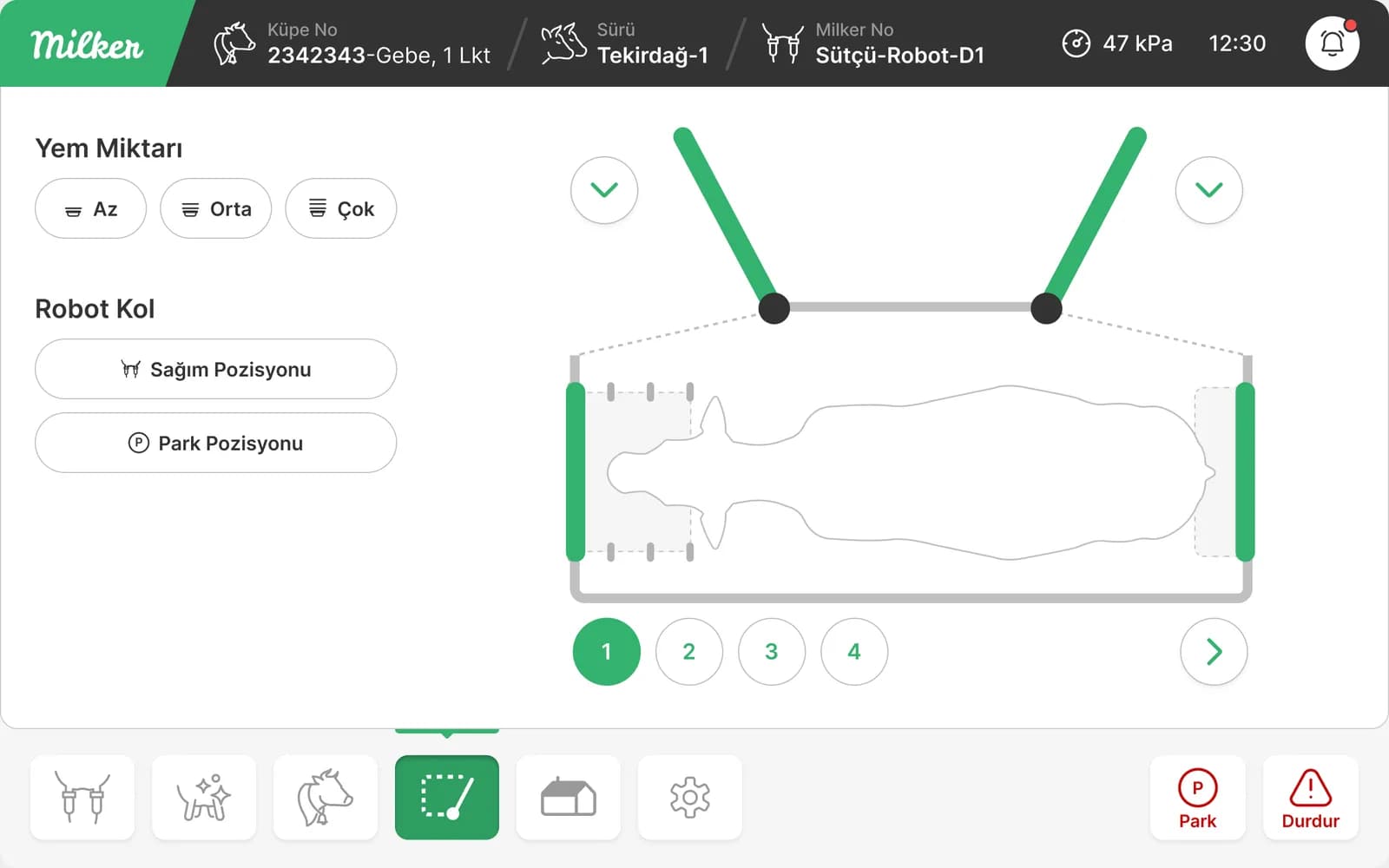Click the left black arm pivot joint
The width and height of the screenshot is (1389, 868).
(x=774, y=308)
